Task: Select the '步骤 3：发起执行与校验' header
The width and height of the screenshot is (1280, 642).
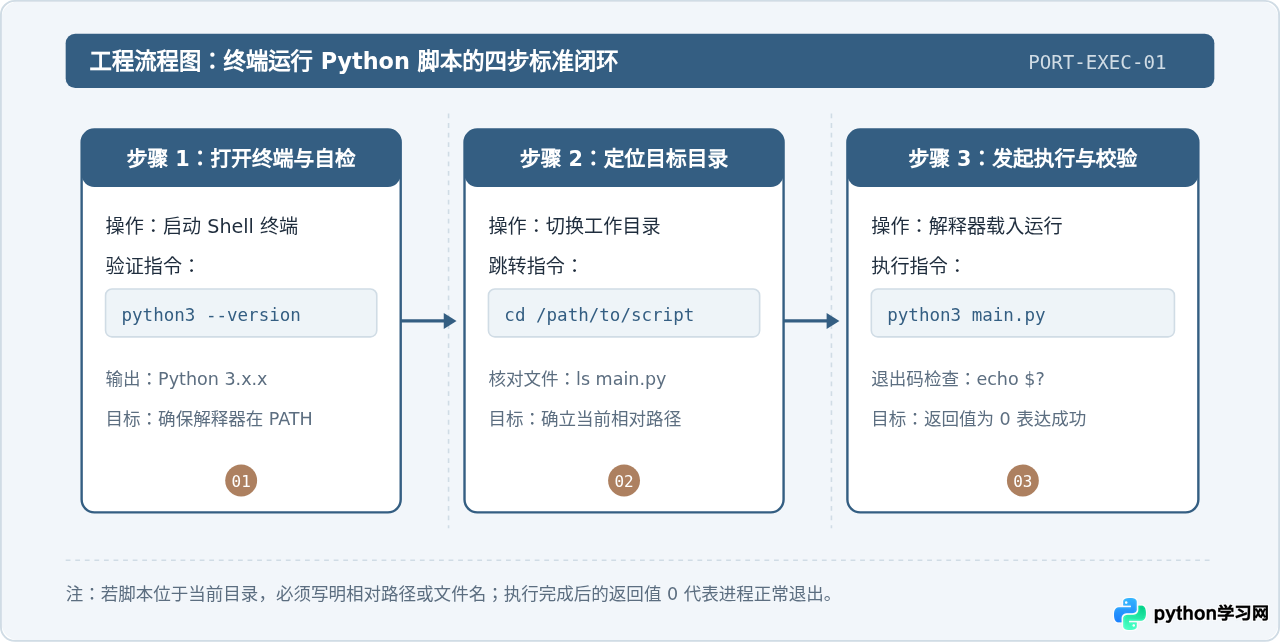Action: click(x=1022, y=158)
